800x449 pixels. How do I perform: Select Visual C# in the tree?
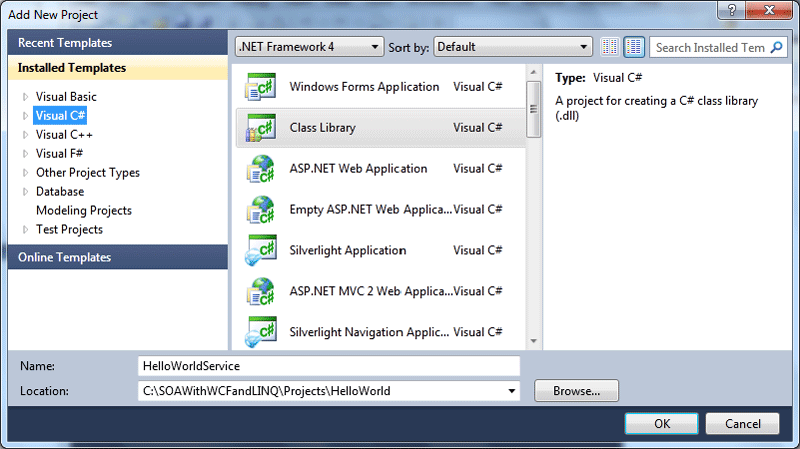tap(60, 116)
